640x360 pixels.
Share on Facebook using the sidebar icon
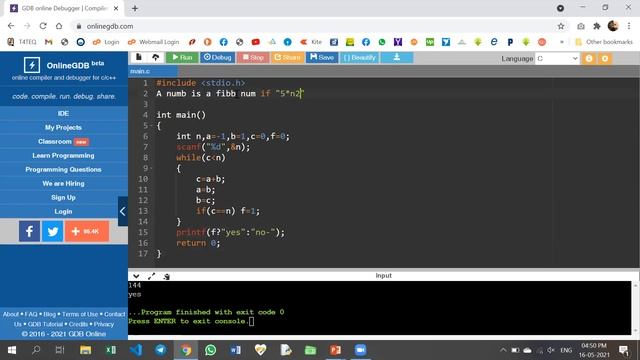tap(29, 231)
